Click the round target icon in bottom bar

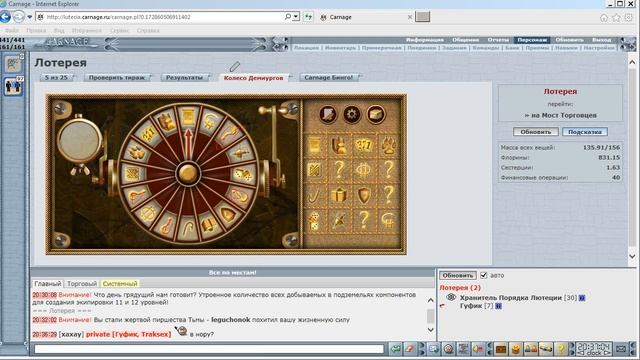(x=449, y=349)
